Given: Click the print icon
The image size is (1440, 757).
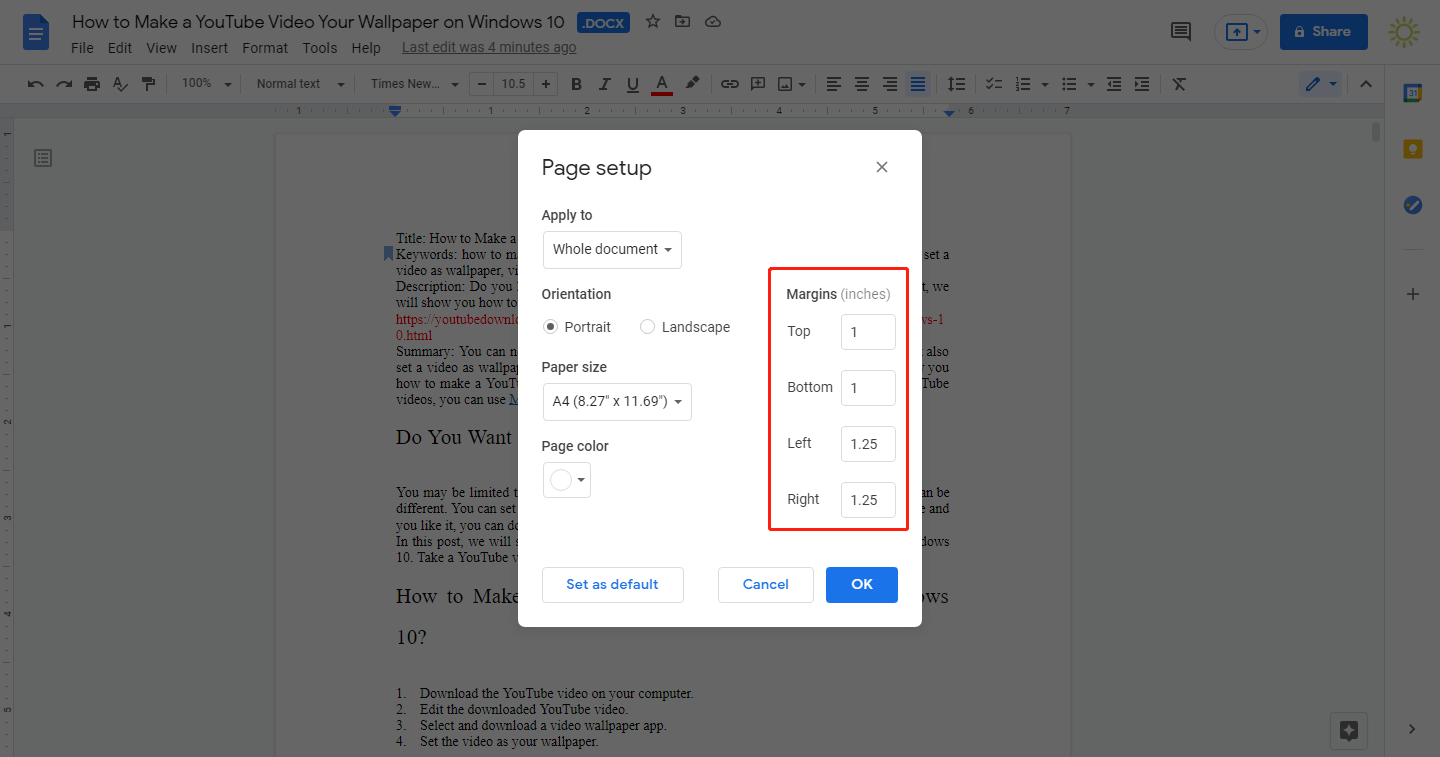Looking at the screenshot, I should [x=92, y=84].
